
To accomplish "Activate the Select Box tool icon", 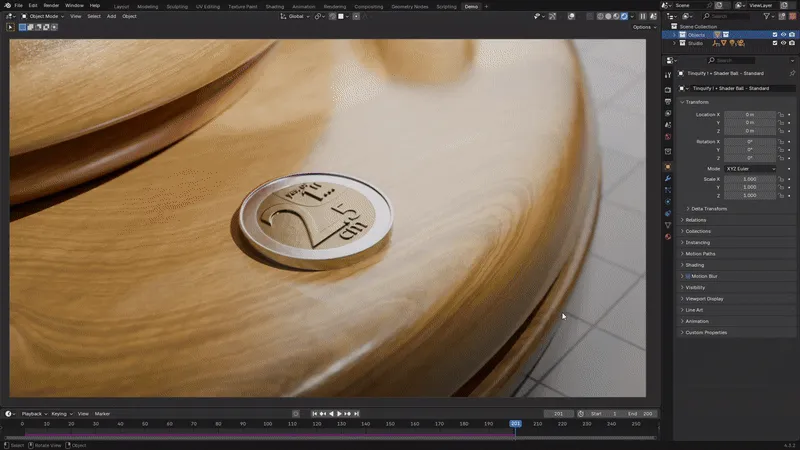I will click(10, 27).
